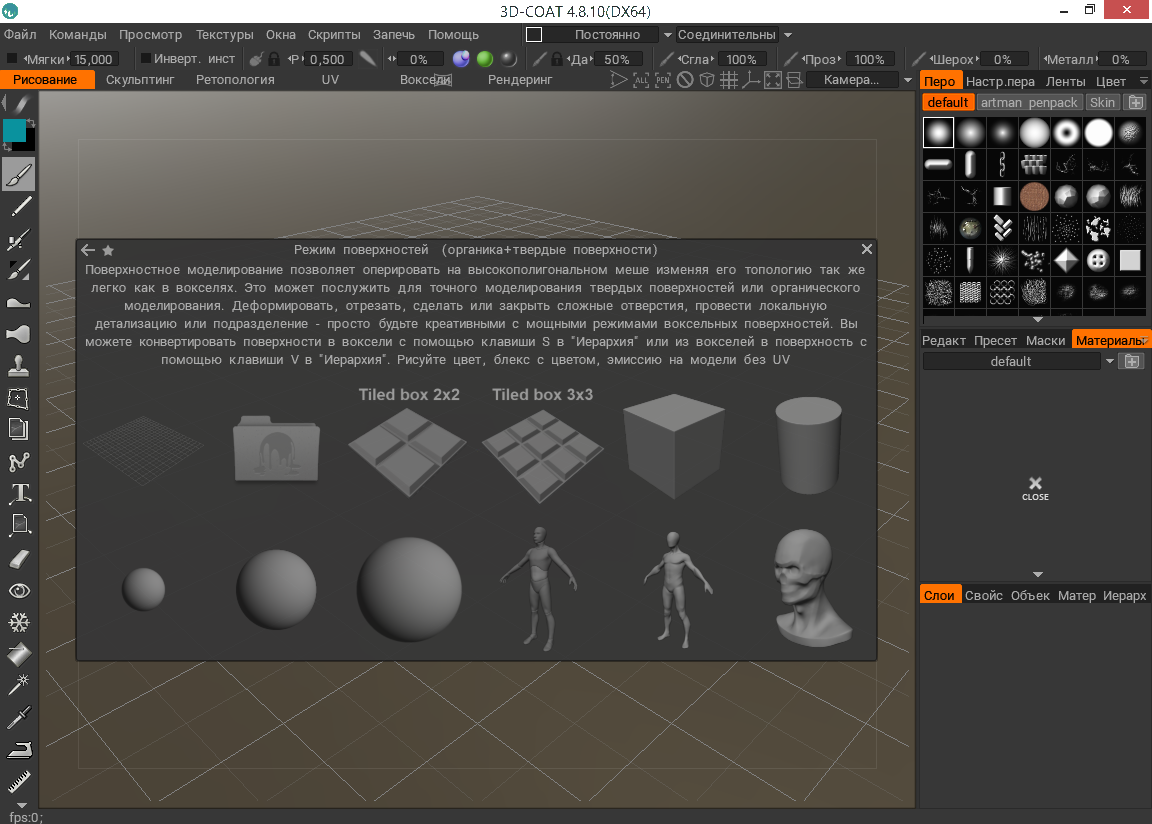Select the snowflake Freeze tool

[x=19, y=623]
